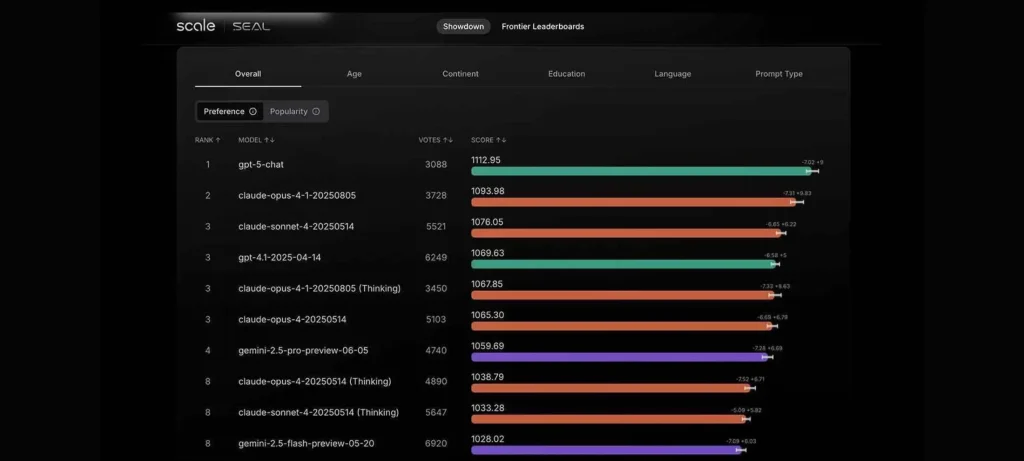The width and height of the screenshot is (1024, 461).
Task: Open Frontier Leaderboards page
Action: click(x=542, y=26)
